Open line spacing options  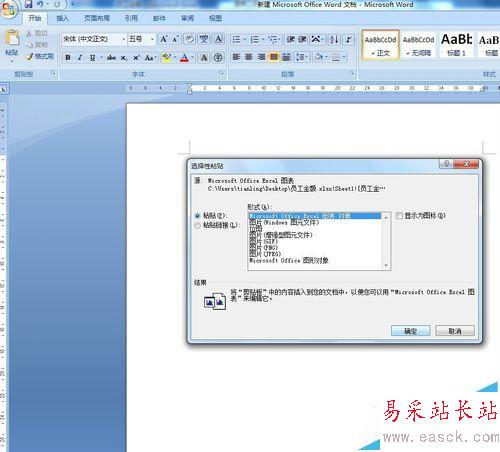pos(301,57)
